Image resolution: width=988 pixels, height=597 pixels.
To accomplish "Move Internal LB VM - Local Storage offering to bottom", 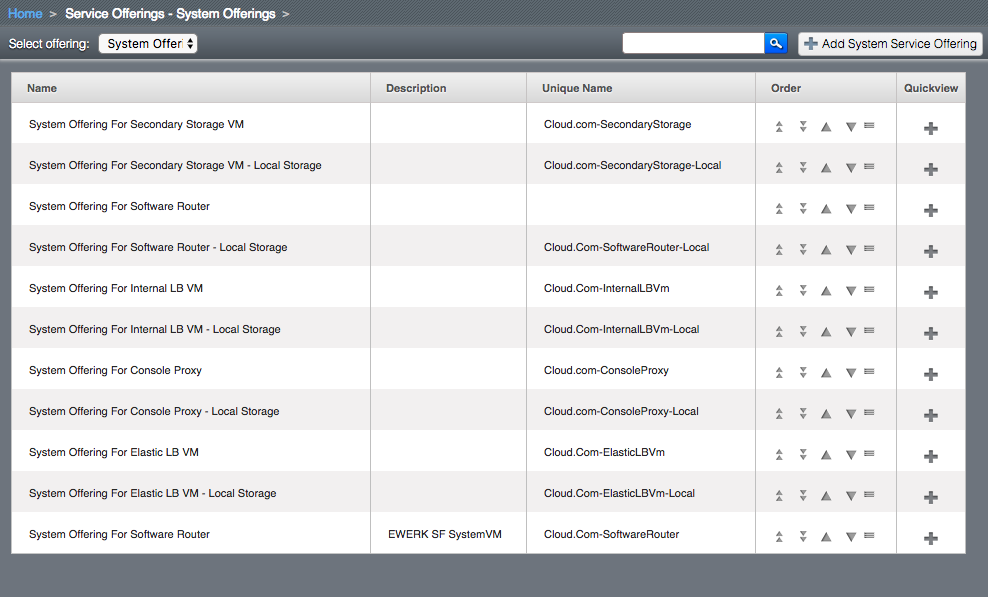I will pos(803,331).
